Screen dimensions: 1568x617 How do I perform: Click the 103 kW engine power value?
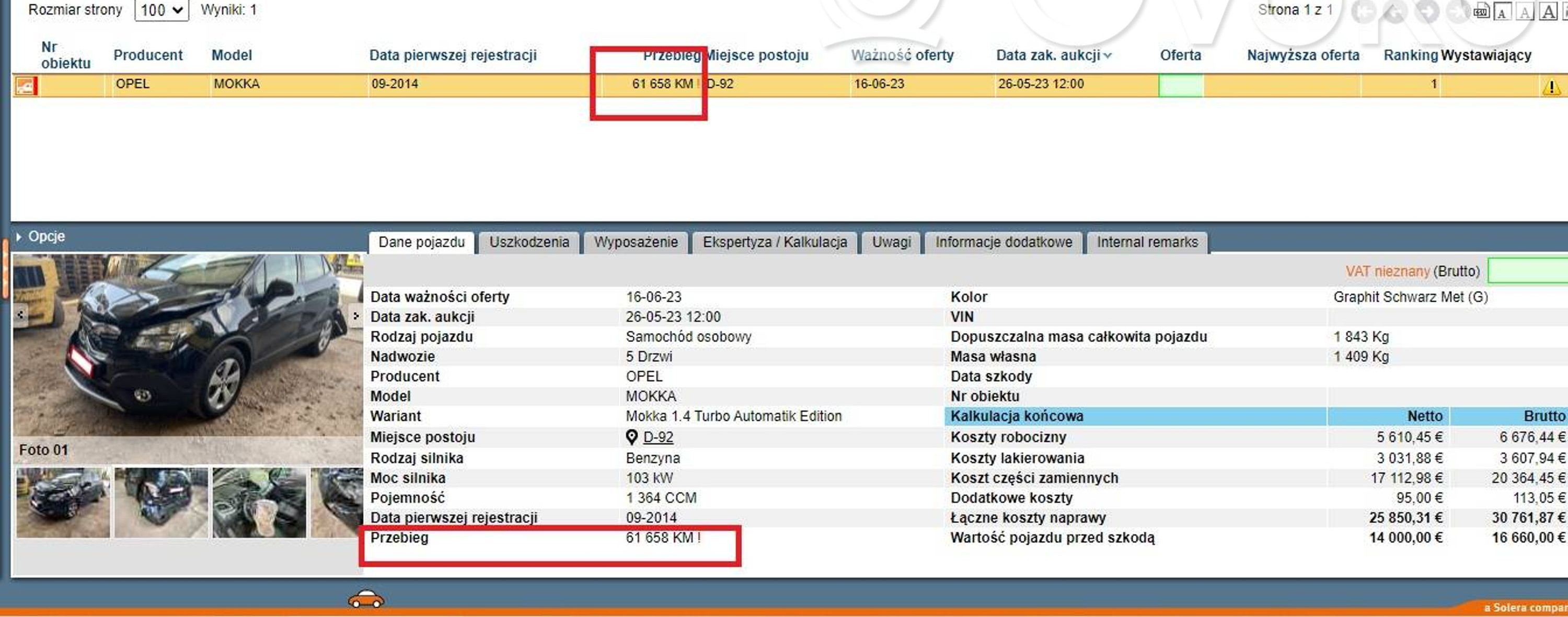pos(649,478)
